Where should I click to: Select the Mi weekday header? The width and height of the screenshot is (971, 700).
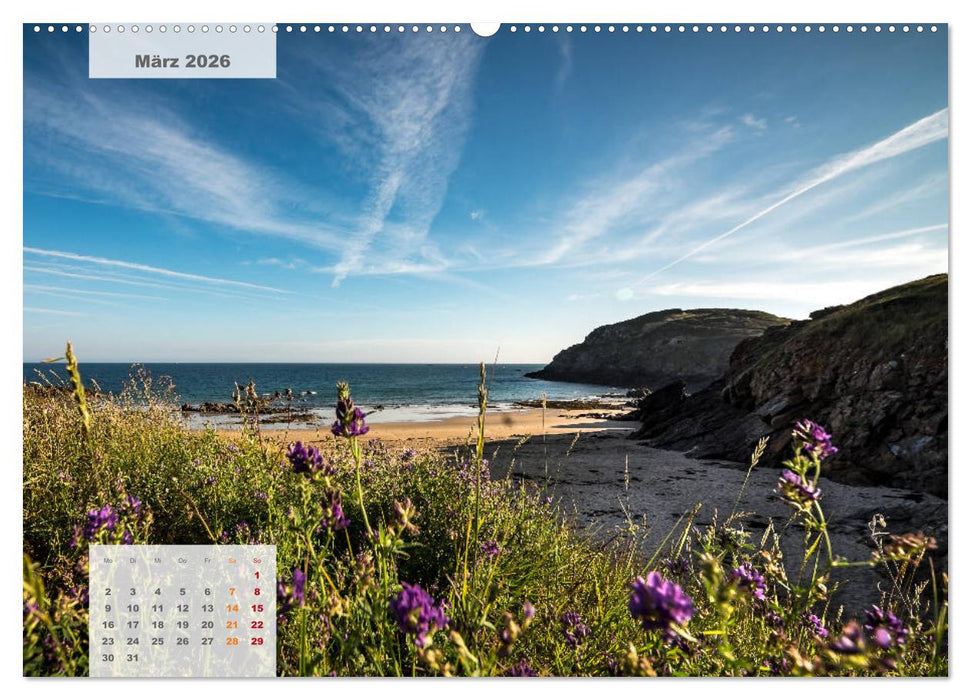158,560
